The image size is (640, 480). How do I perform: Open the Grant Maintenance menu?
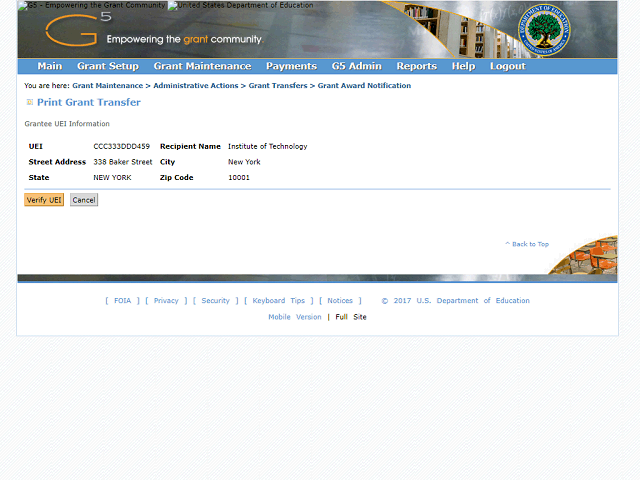click(202, 66)
